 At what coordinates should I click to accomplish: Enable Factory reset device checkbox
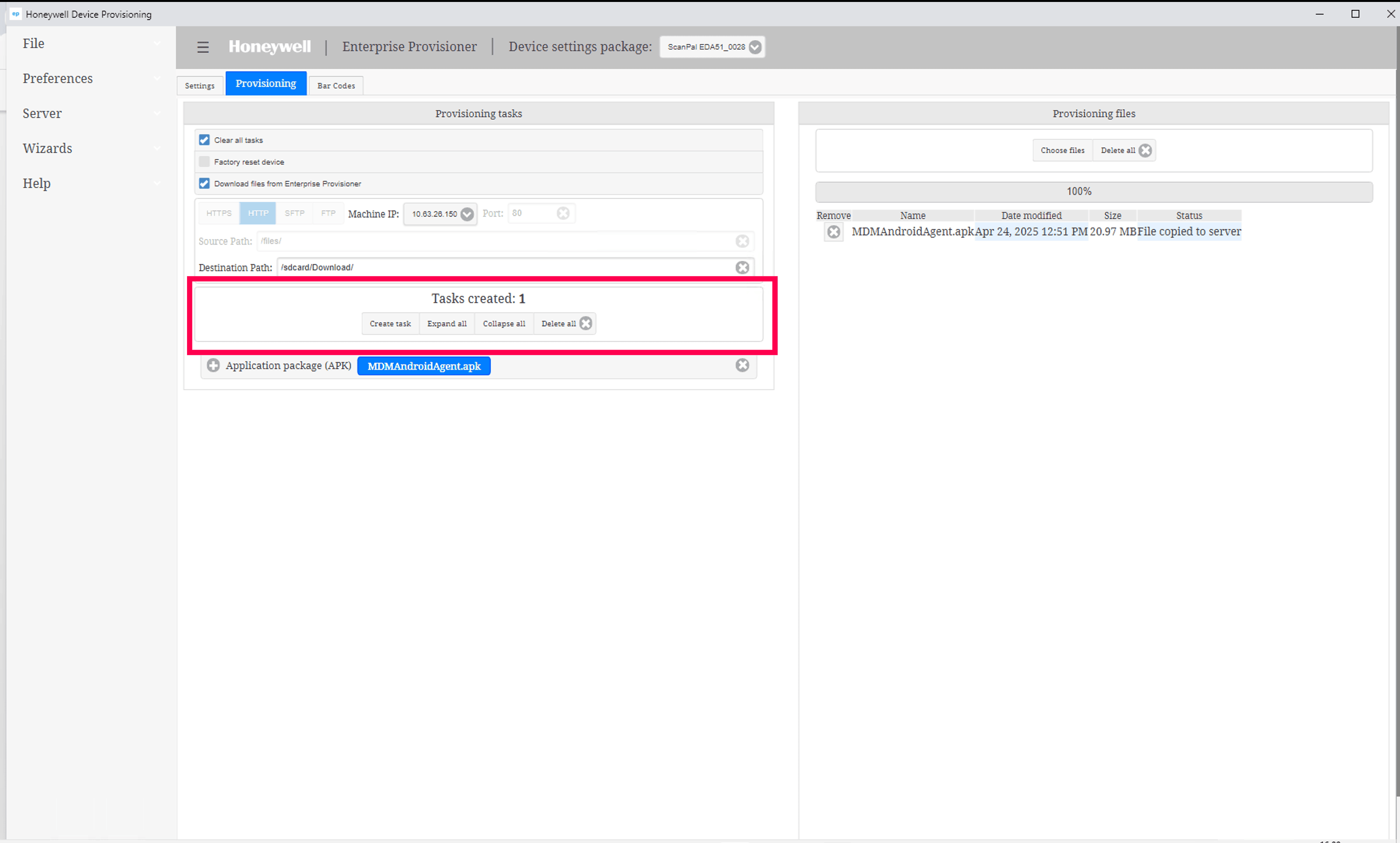[204, 162]
